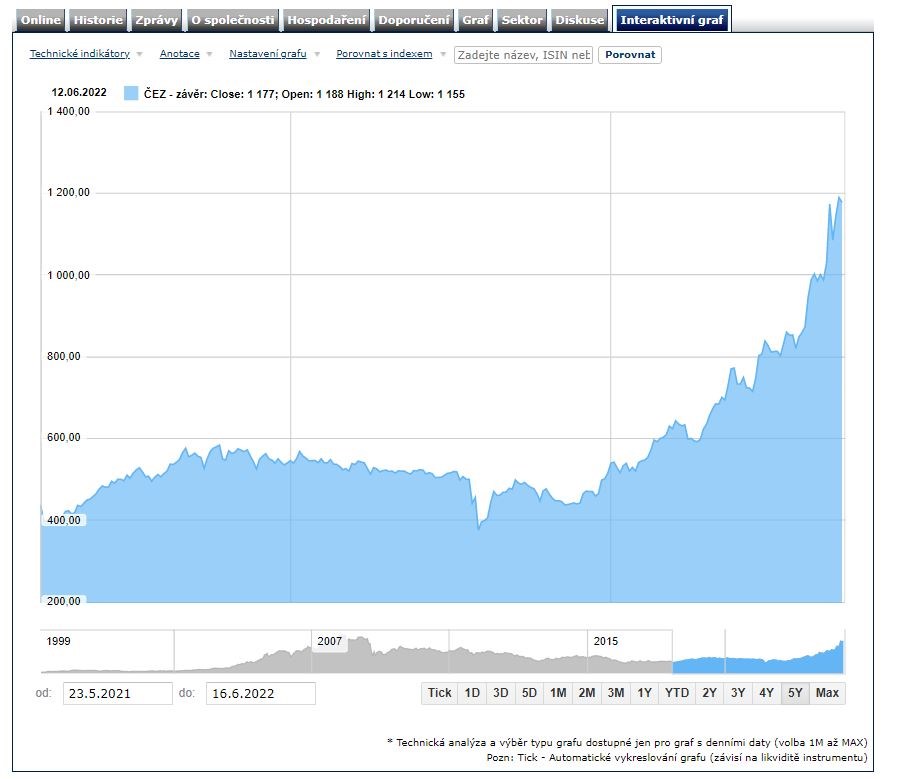Click the Porovnat compare button
The image size is (904, 779).
(629, 55)
